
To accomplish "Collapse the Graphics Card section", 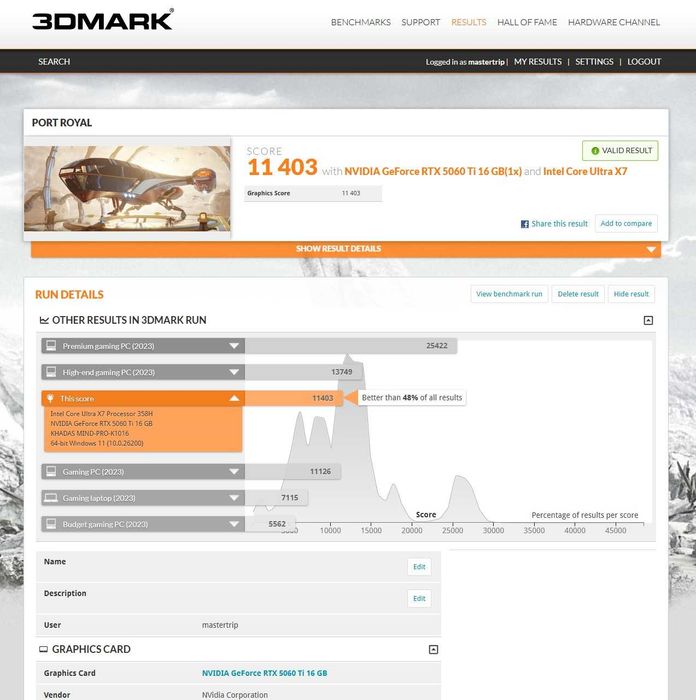I will pyautogui.click(x=433, y=650).
